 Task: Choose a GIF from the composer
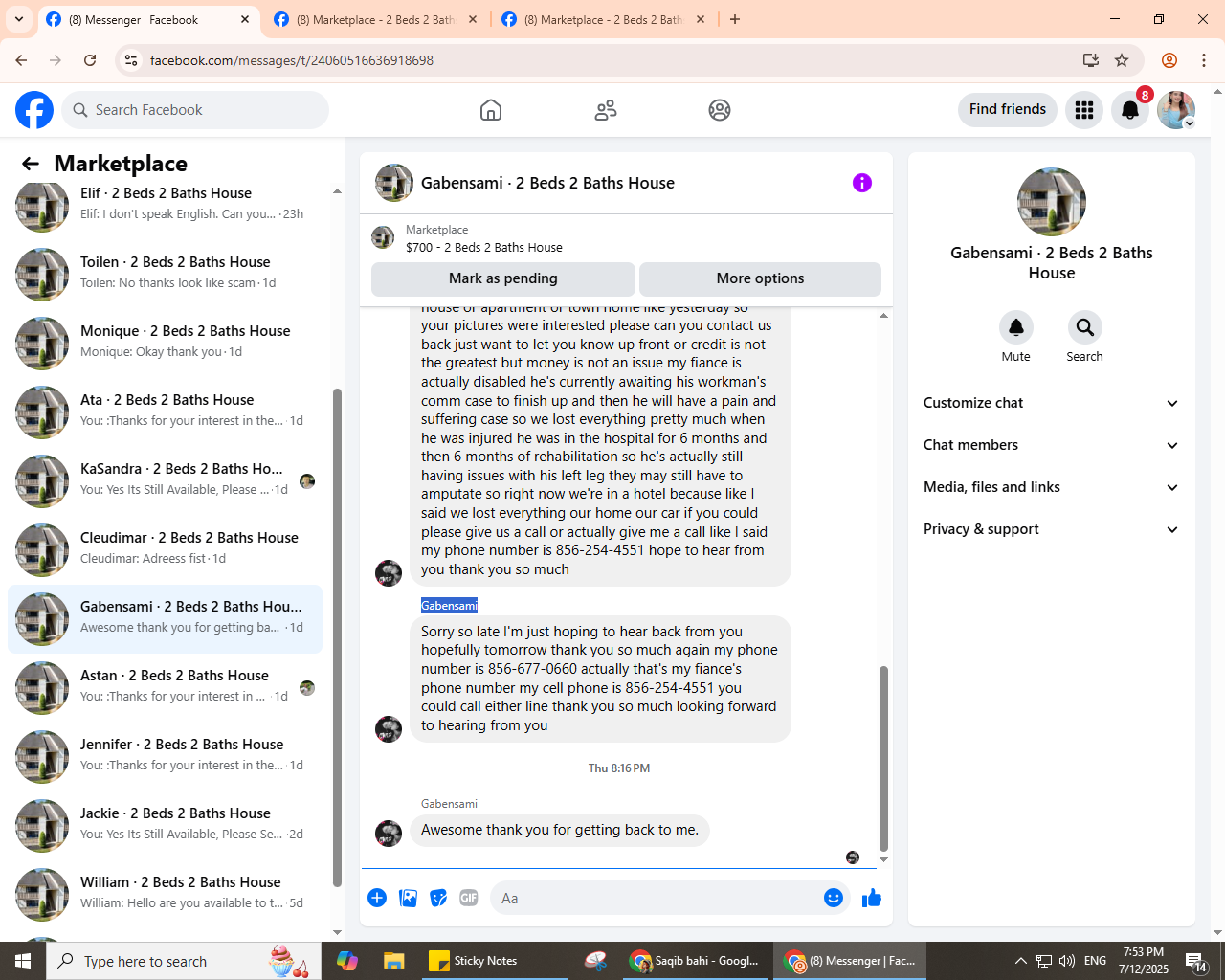(469, 898)
